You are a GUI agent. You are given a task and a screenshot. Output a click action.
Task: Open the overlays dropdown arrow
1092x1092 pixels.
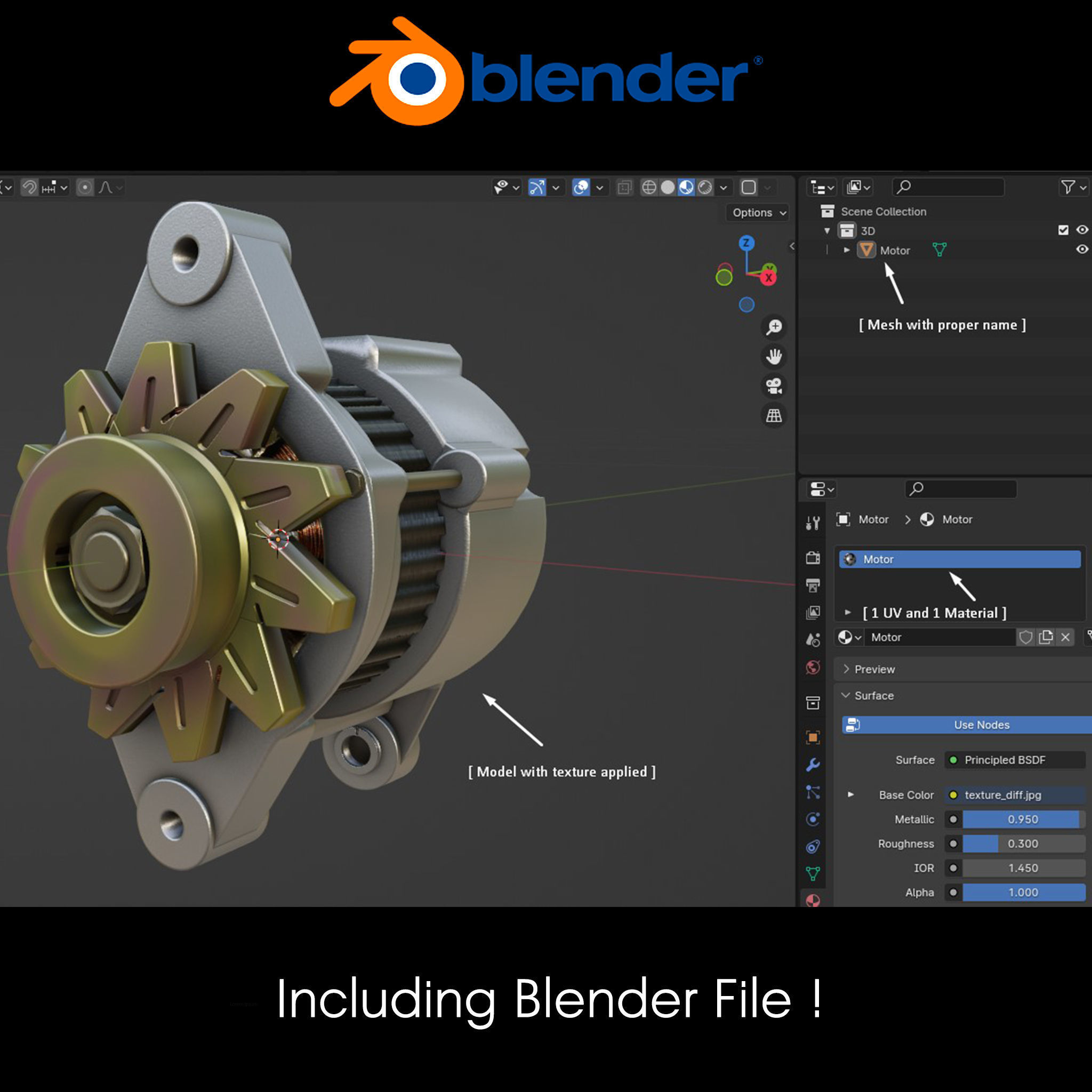coord(600,187)
